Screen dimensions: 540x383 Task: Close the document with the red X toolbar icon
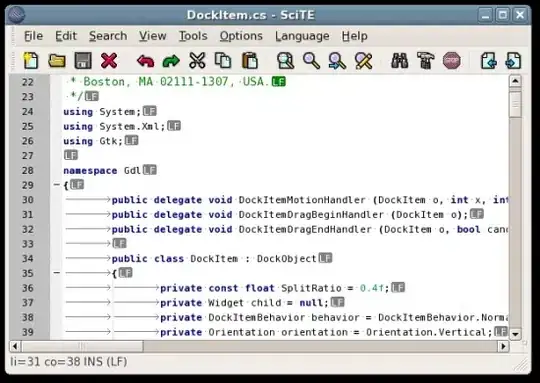pos(109,61)
